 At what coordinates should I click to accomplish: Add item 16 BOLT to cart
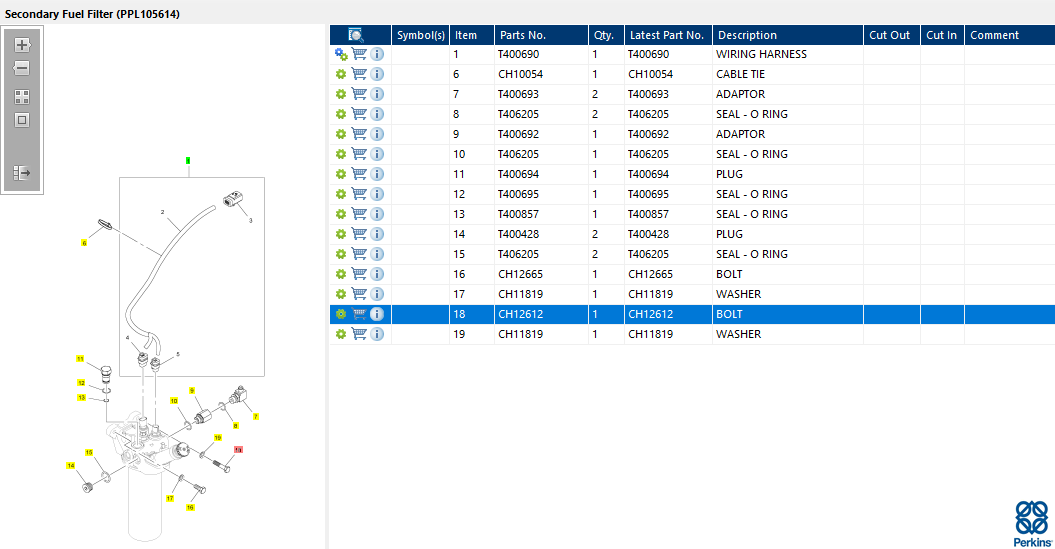coord(359,274)
